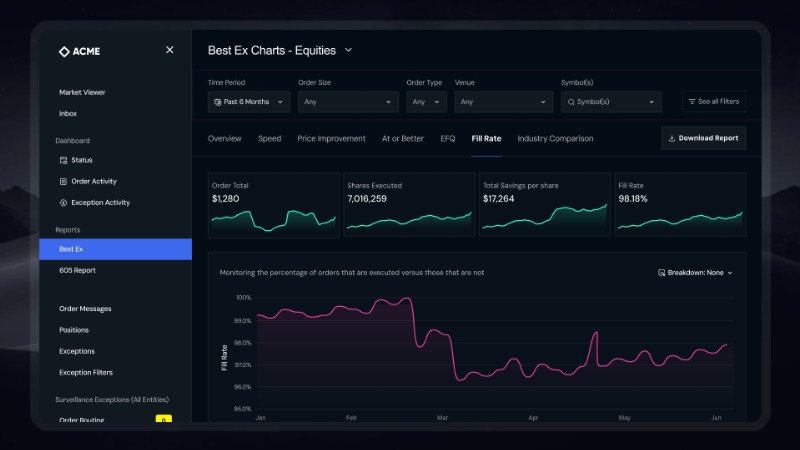Open the Order Size dropdown
Screen dimensions: 800x450
tap(348, 102)
